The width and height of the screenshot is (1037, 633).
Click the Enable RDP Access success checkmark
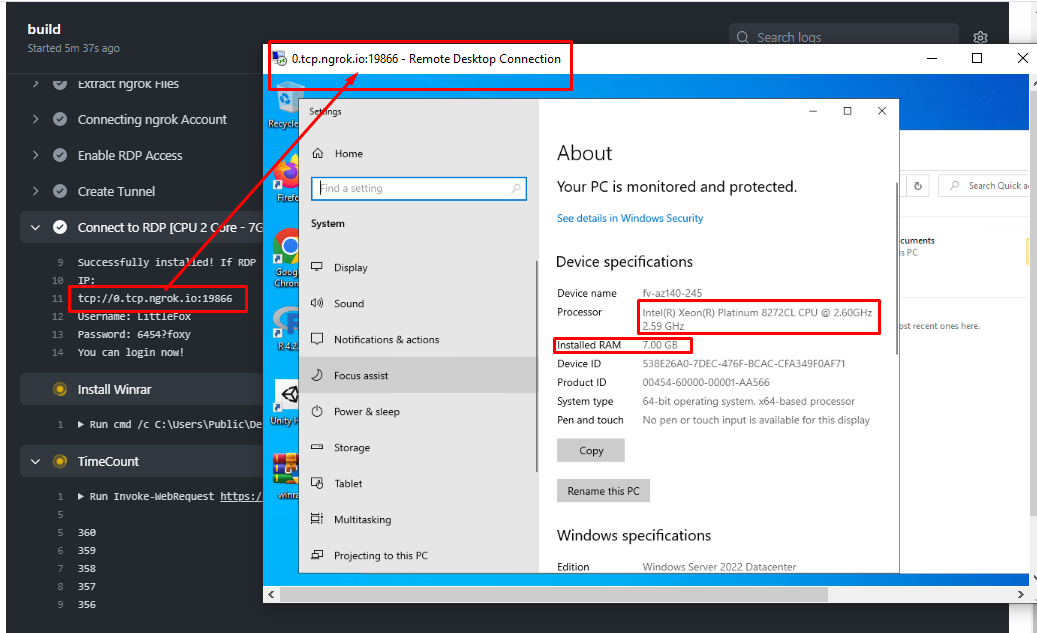[x=60, y=155]
